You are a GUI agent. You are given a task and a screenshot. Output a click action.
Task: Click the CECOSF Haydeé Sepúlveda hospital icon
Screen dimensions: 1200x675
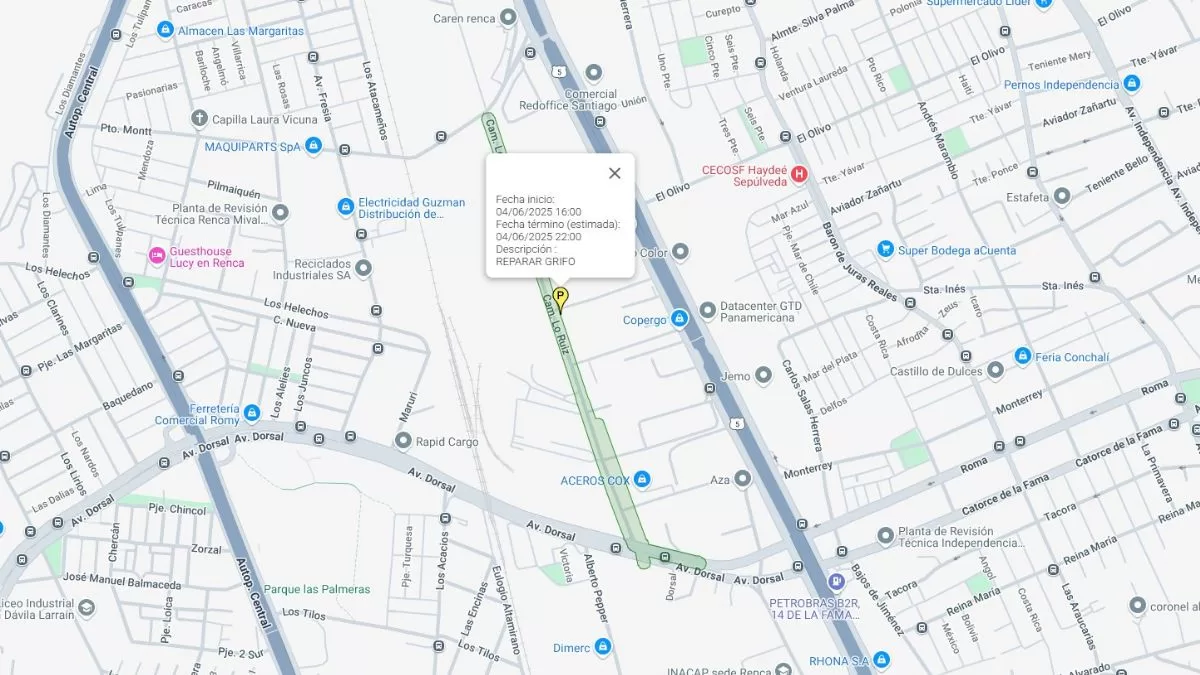click(798, 175)
